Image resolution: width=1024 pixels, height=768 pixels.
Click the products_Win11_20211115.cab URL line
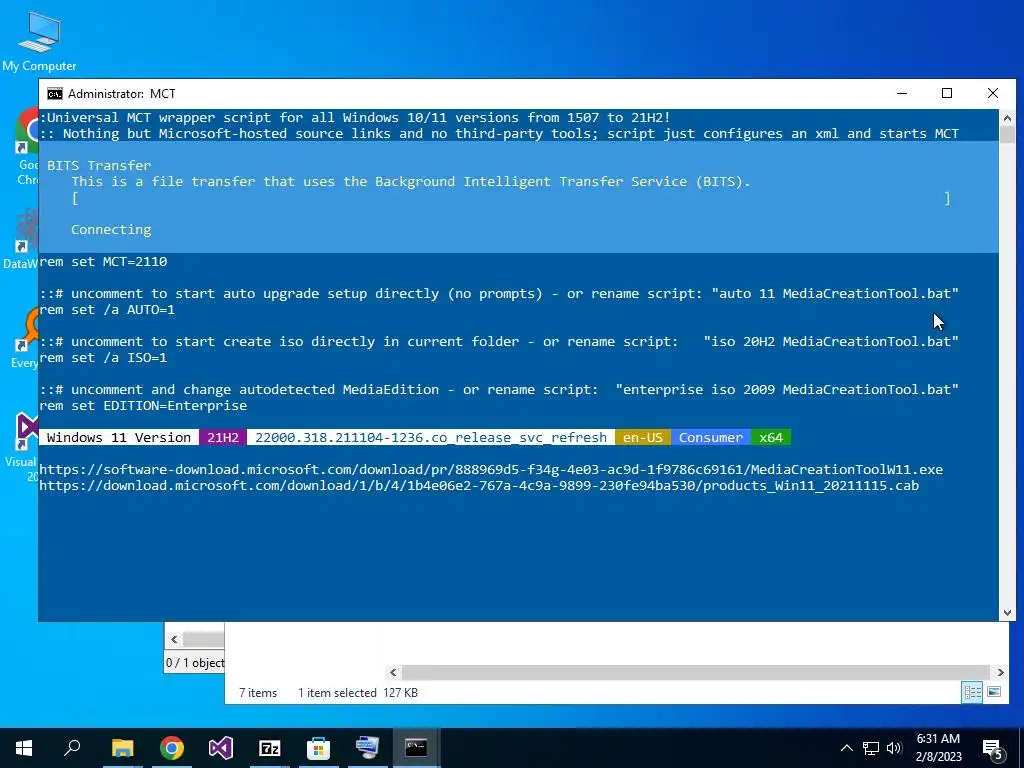coord(479,486)
